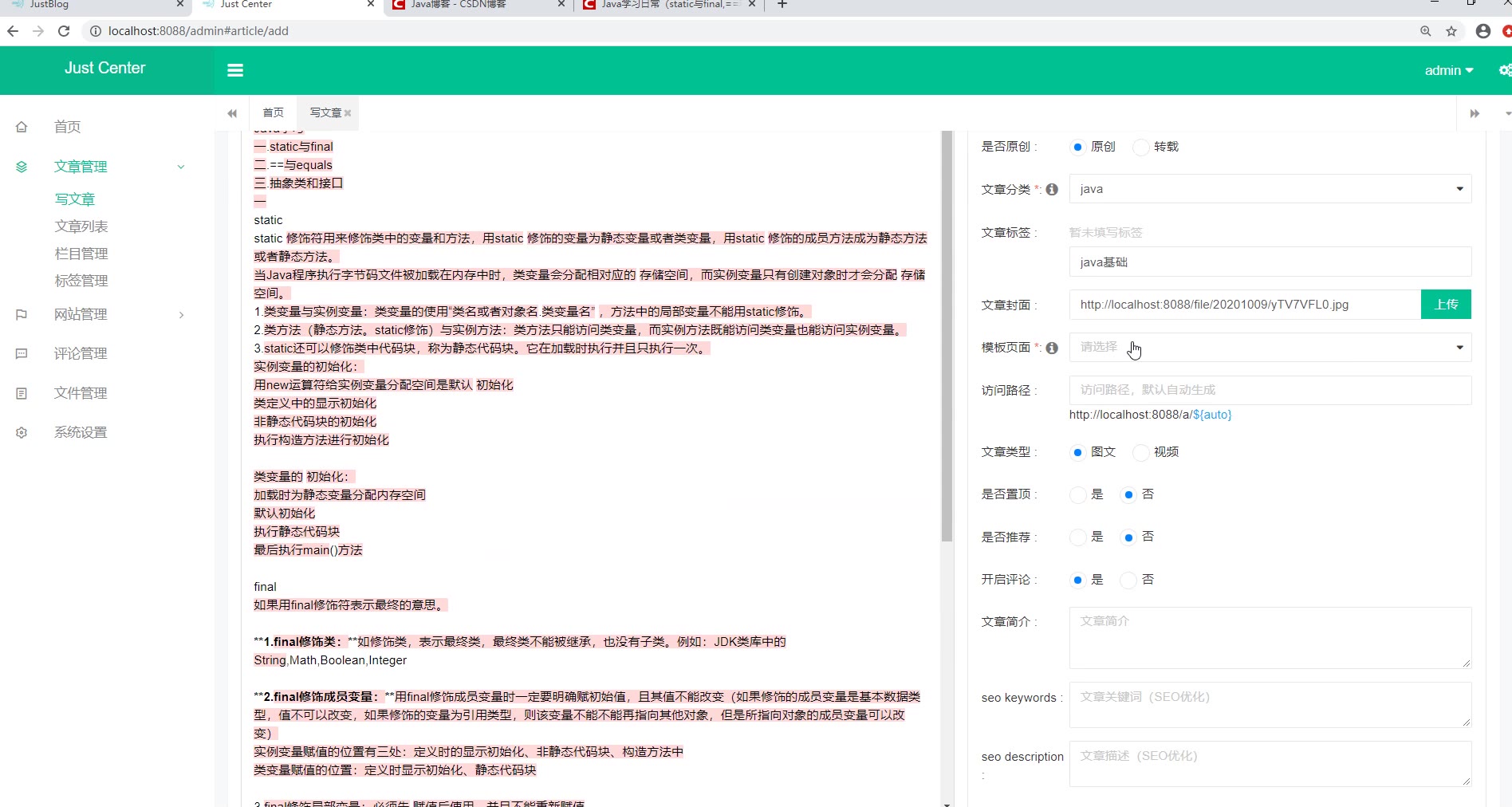
Task: Click the info icon beside 文章分类 label
Action: click(x=1052, y=190)
